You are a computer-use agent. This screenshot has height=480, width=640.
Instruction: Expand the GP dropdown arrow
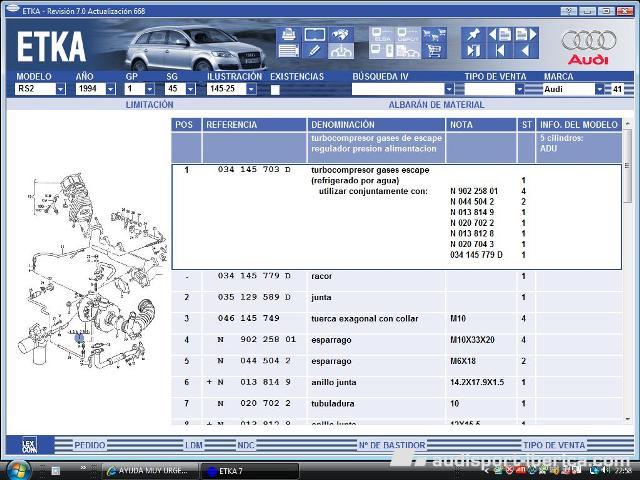click(150, 89)
